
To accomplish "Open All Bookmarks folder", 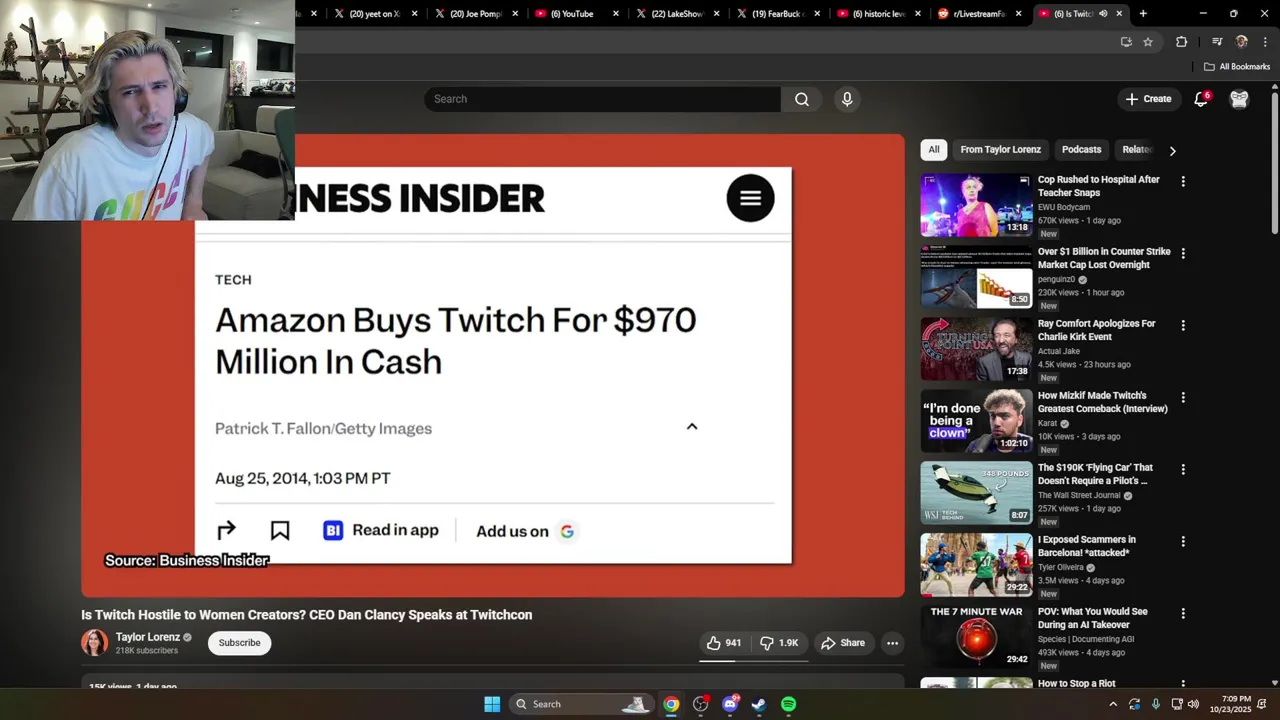I will click(x=1237, y=67).
